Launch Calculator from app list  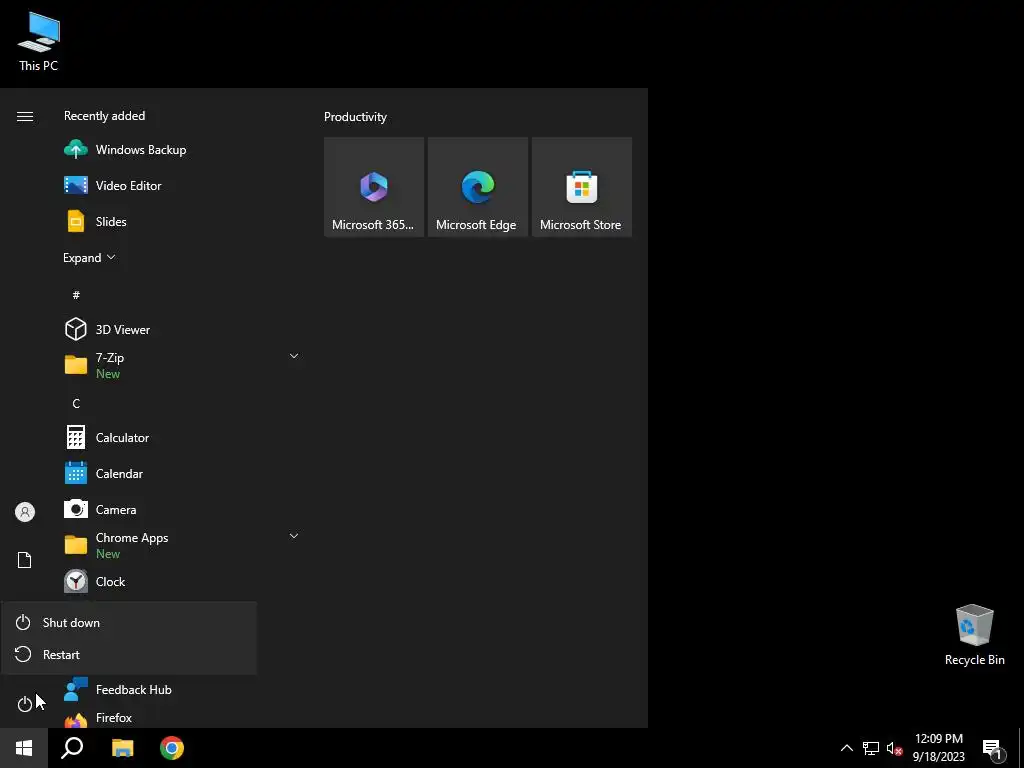coord(183,438)
